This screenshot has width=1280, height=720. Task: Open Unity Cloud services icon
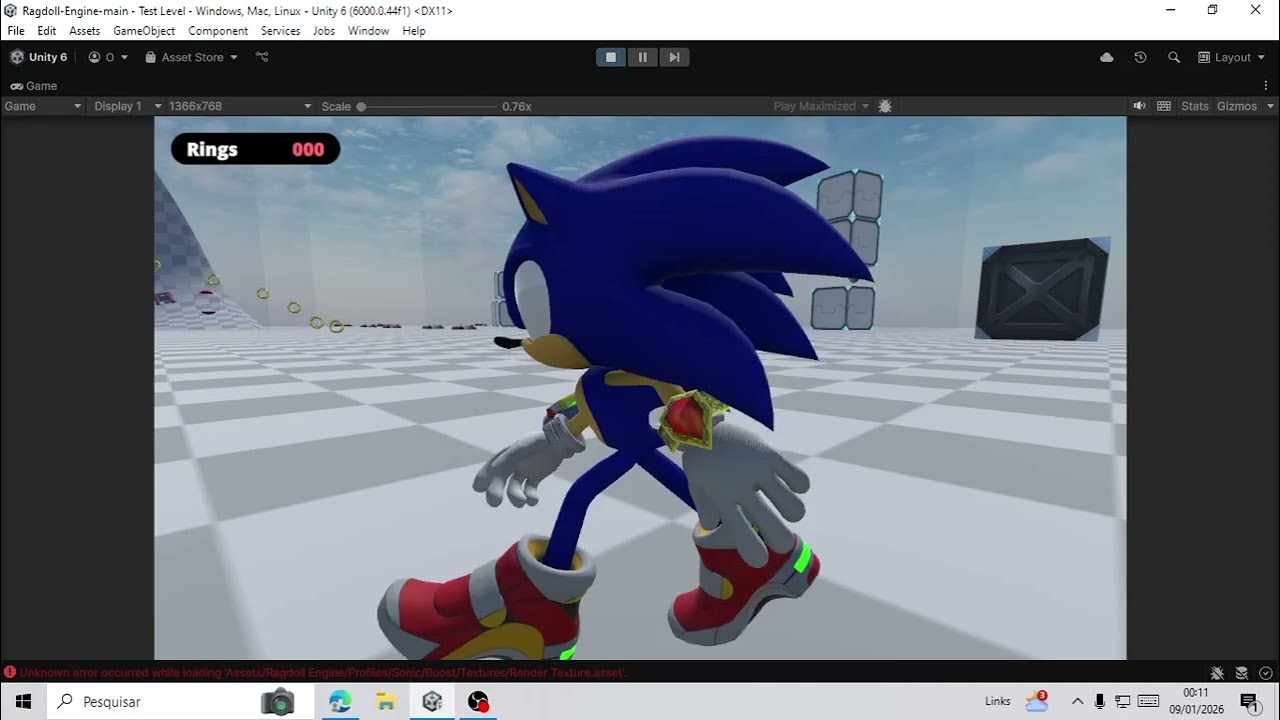click(1107, 57)
